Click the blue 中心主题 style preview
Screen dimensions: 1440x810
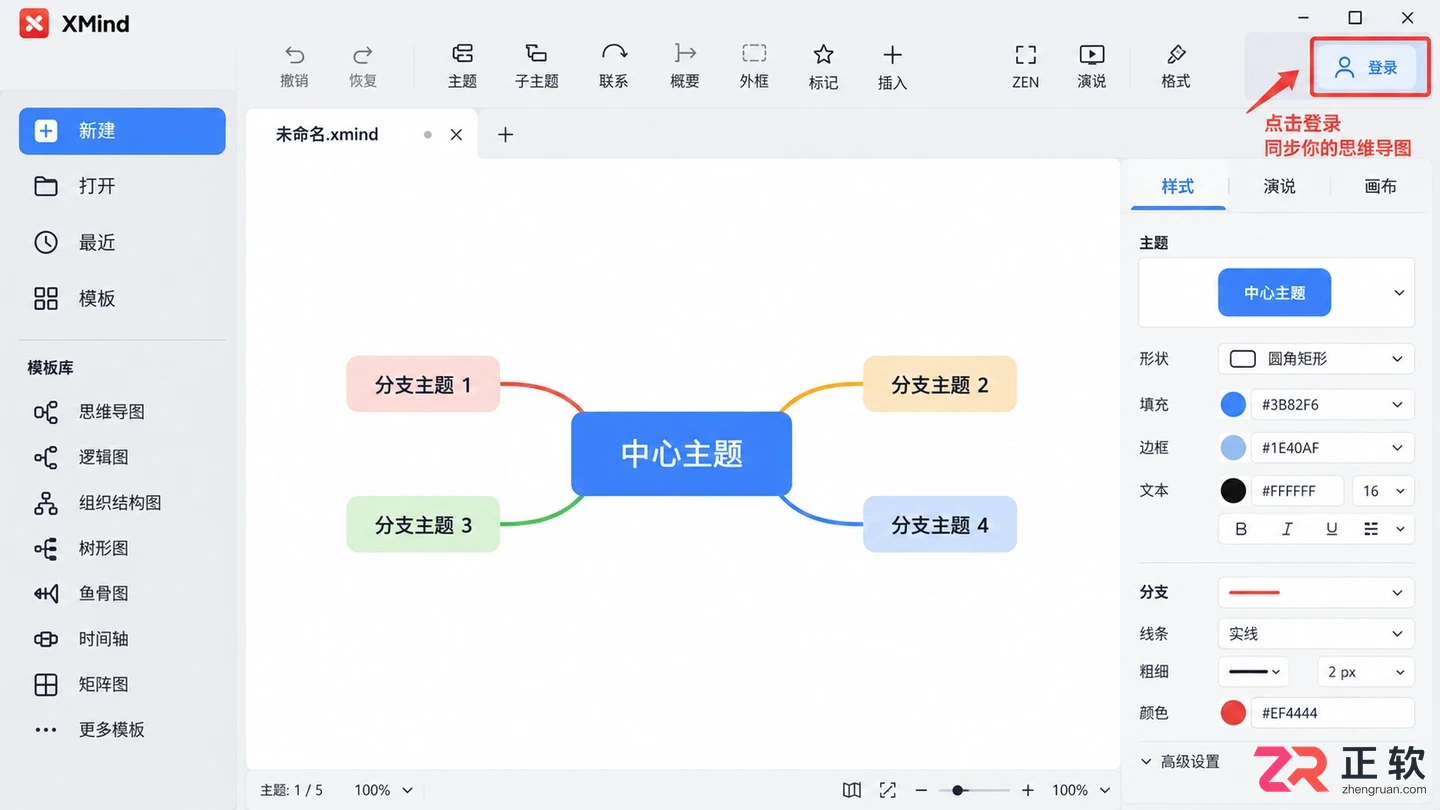point(1274,293)
